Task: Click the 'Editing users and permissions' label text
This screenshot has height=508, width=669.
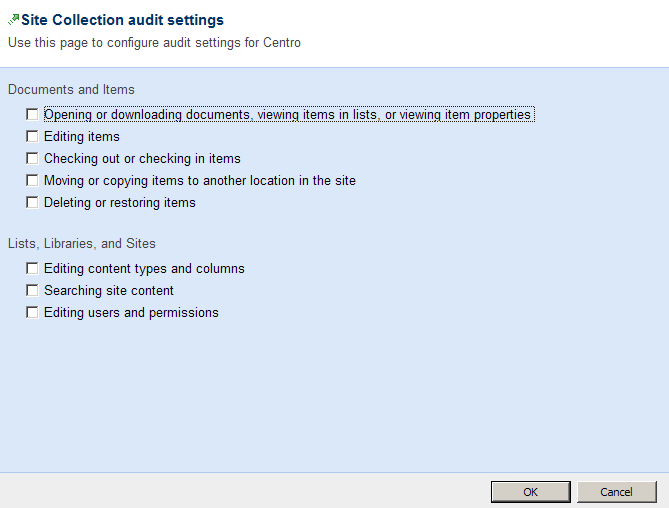Action: (131, 313)
